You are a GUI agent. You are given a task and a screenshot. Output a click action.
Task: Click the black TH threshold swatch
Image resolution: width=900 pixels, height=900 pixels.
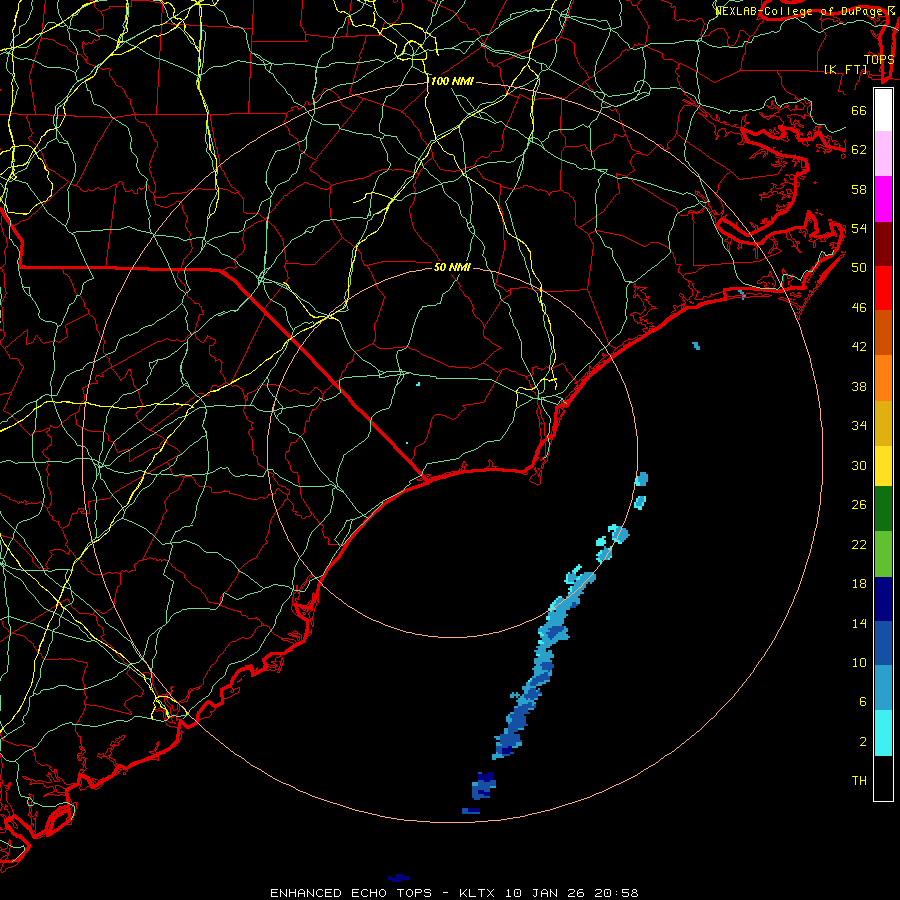[883, 778]
